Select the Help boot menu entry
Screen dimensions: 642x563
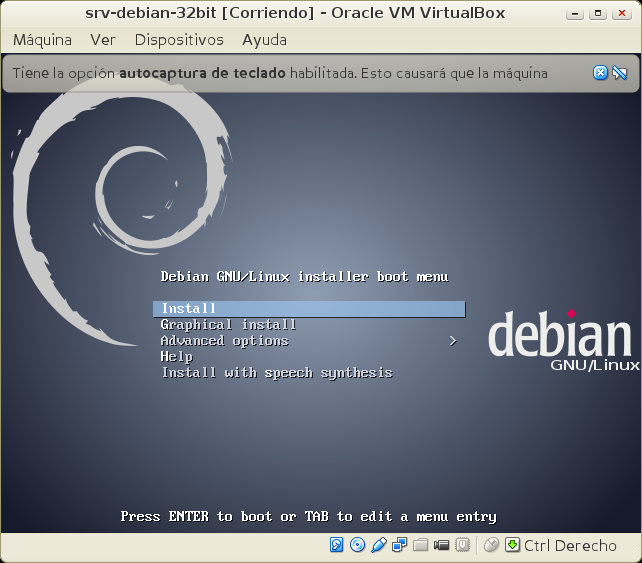coord(177,357)
